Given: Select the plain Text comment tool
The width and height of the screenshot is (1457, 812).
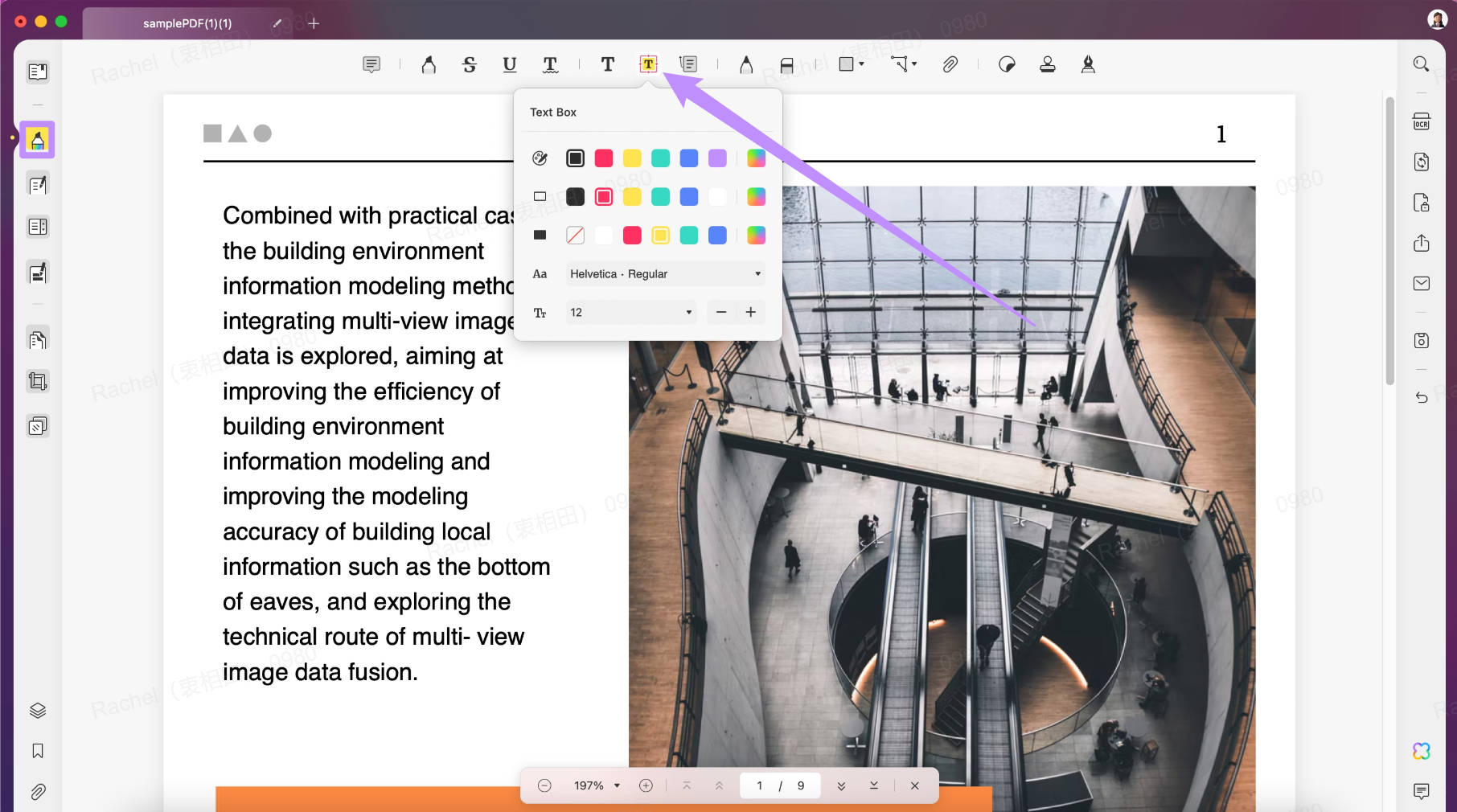Looking at the screenshot, I should tap(608, 64).
